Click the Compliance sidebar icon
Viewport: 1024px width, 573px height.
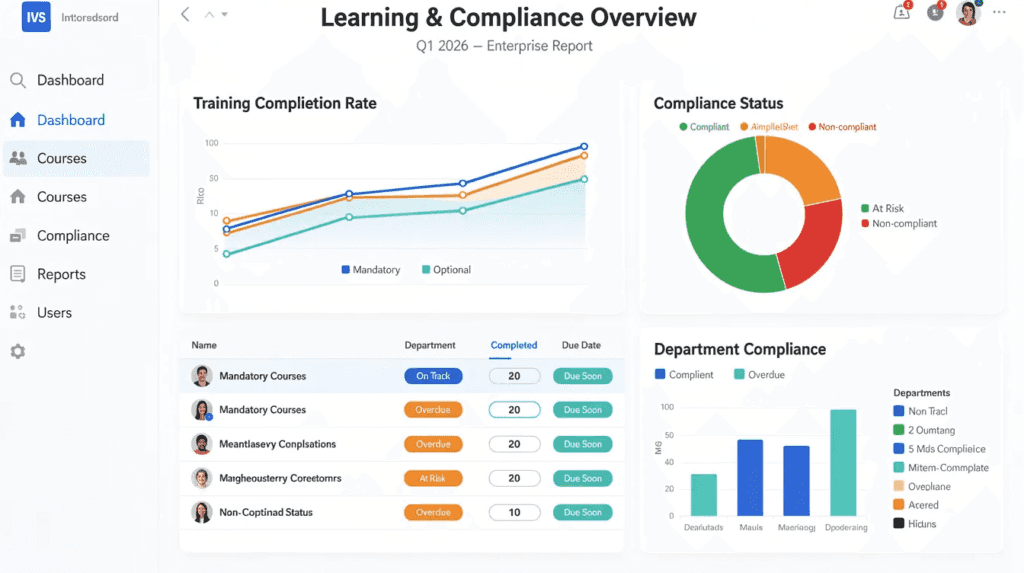(x=17, y=236)
